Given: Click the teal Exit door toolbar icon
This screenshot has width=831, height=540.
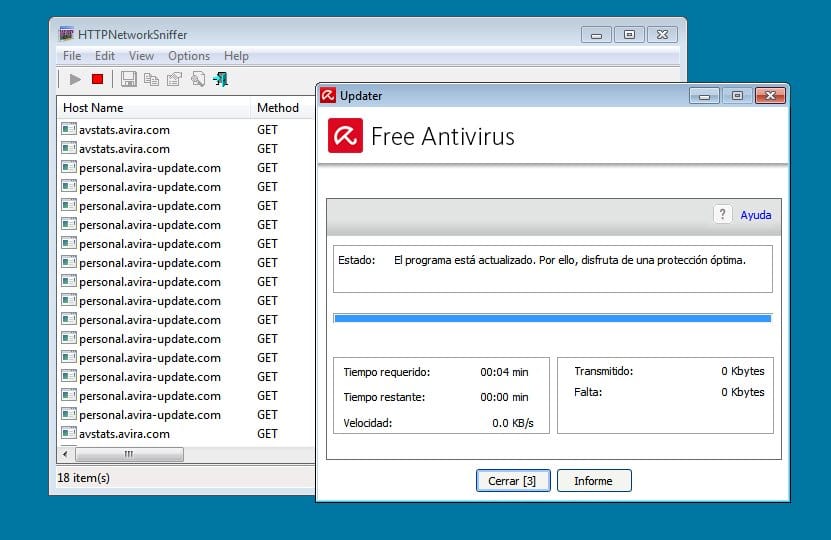Looking at the screenshot, I should (x=220, y=79).
